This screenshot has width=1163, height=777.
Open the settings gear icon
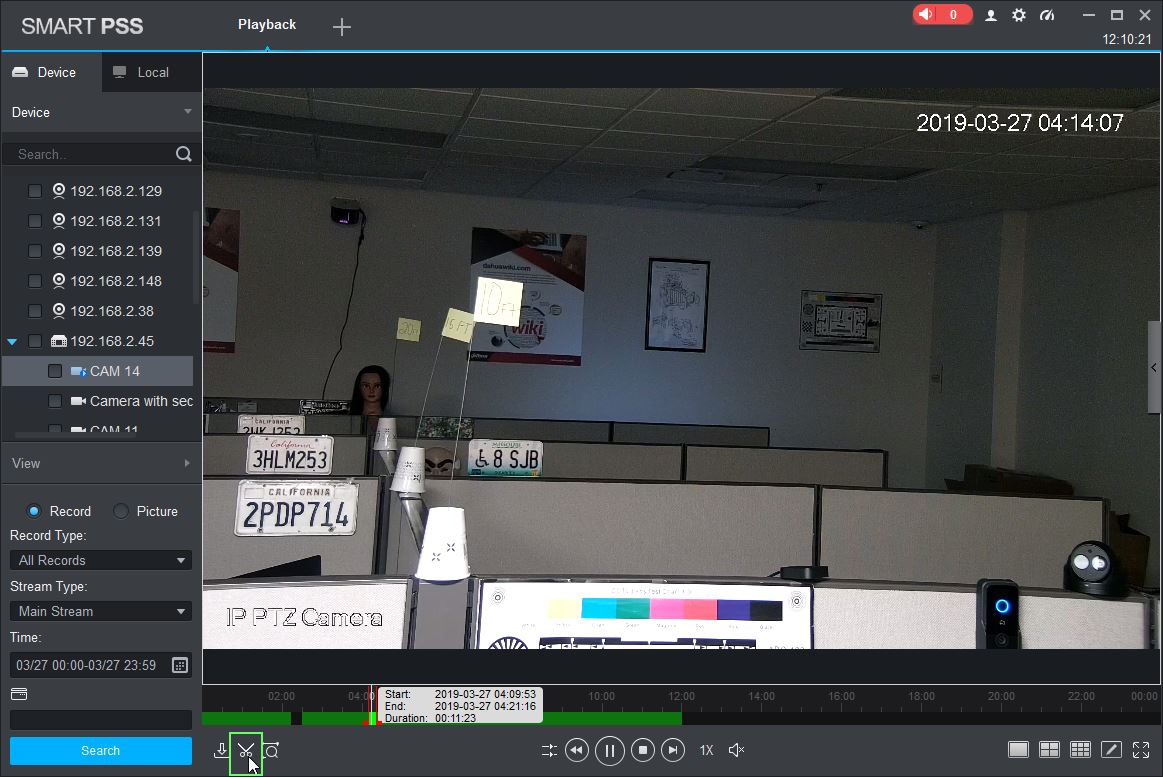(1019, 15)
